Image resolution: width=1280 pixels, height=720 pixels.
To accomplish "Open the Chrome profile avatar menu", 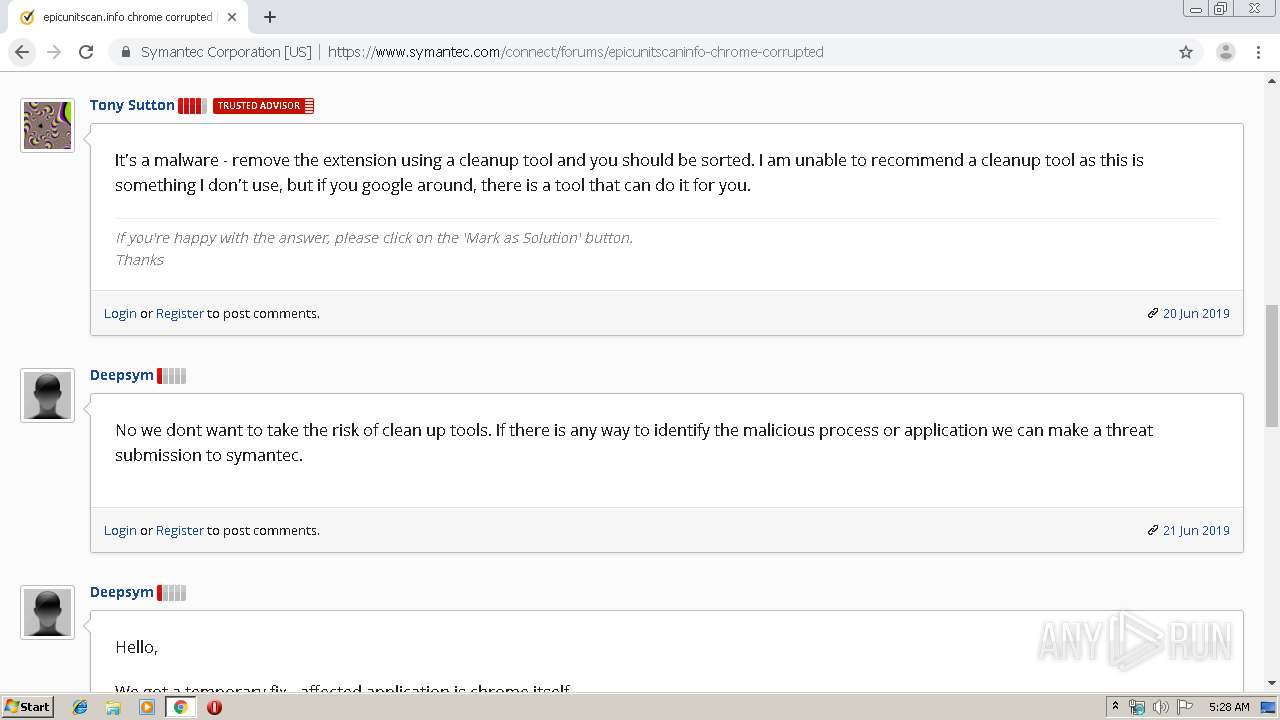I will point(1226,52).
